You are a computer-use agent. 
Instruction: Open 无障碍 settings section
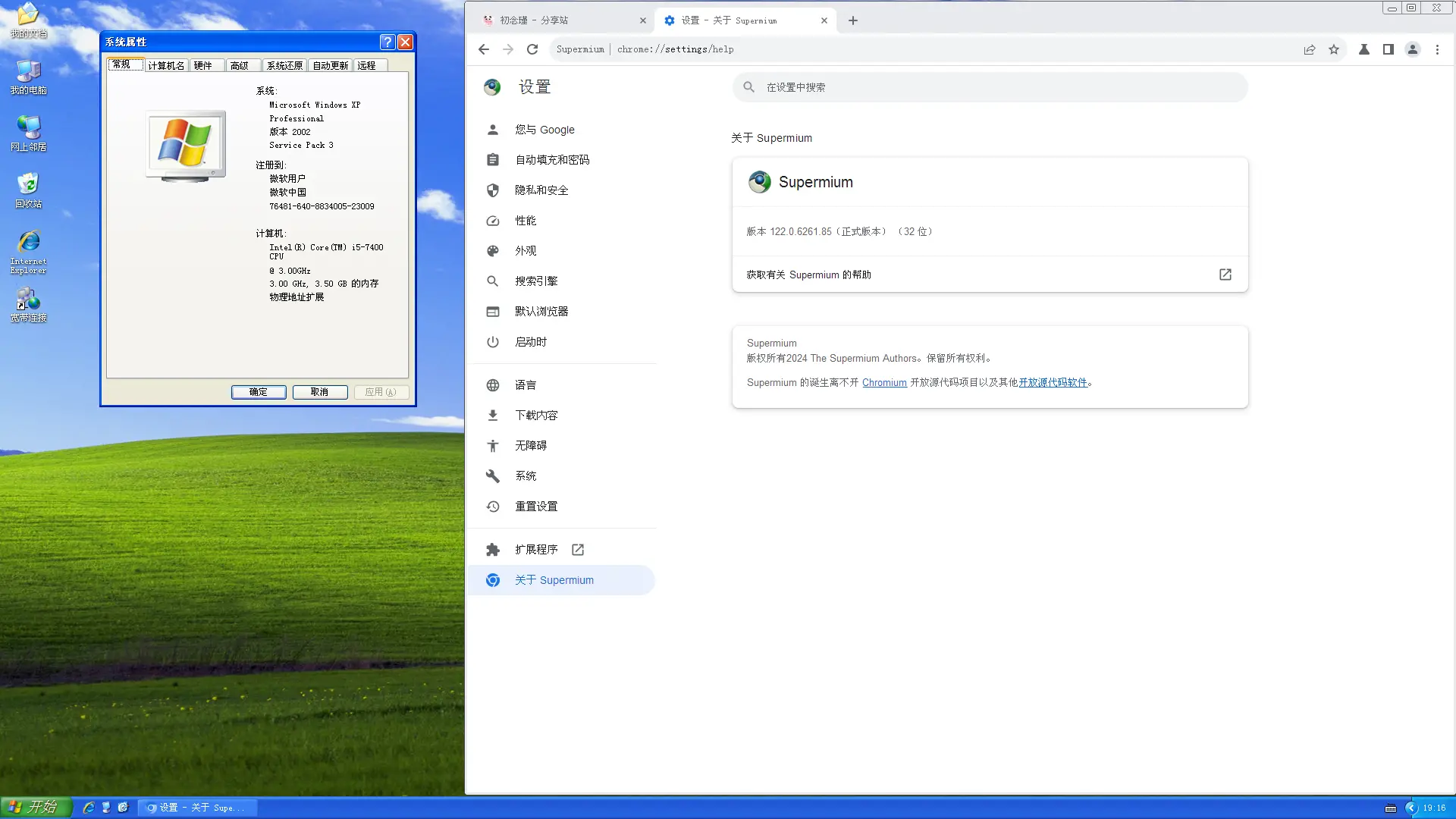[x=561, y=446]
